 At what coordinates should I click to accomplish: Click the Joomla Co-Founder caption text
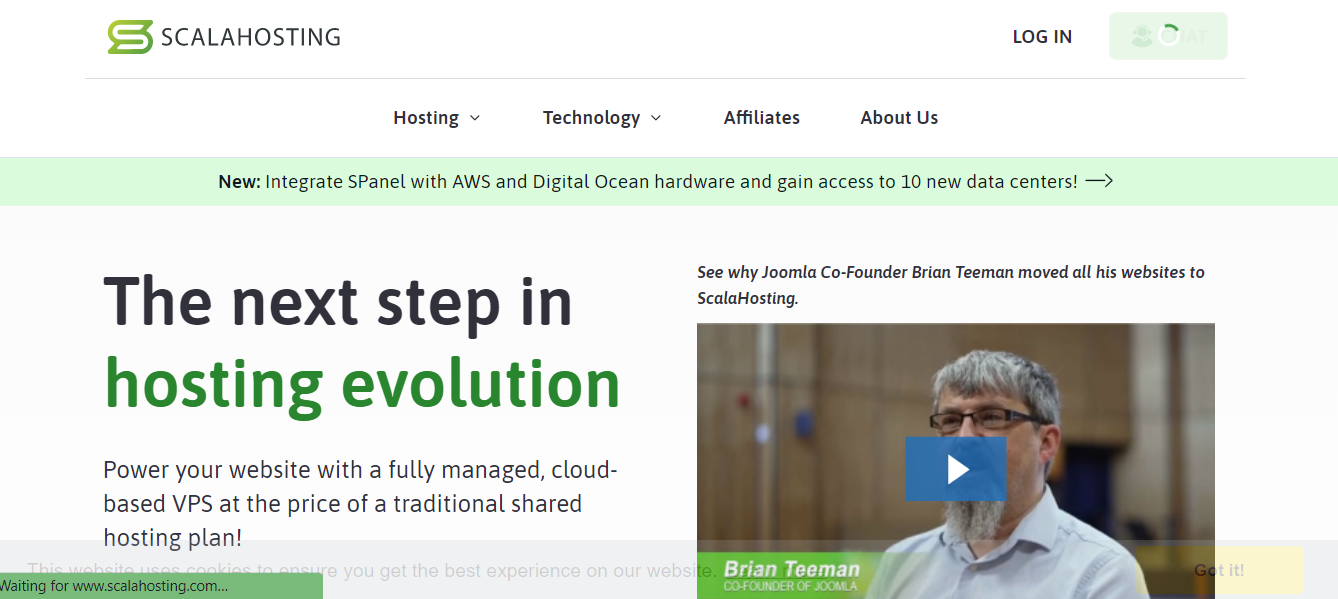[951, 285]
